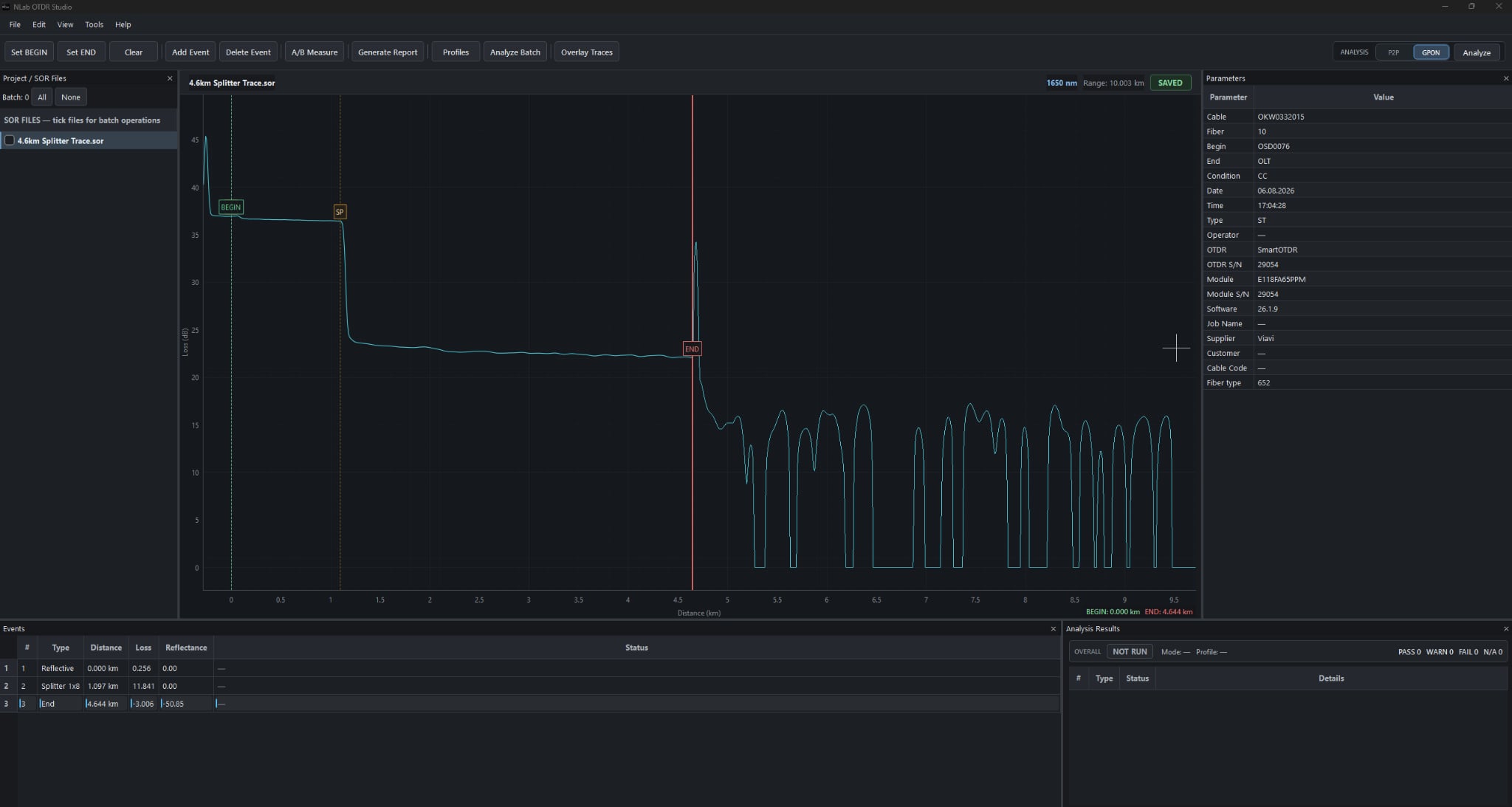Click the Reflectance column header
1512x807 pixels.
tap(186, 648)
